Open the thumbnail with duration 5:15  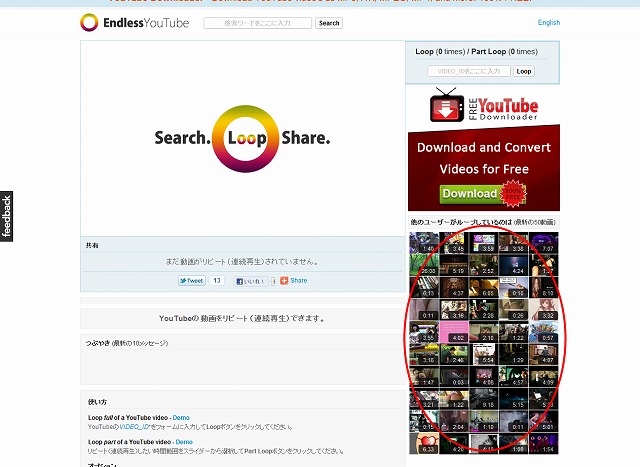[x=513, y=399]
